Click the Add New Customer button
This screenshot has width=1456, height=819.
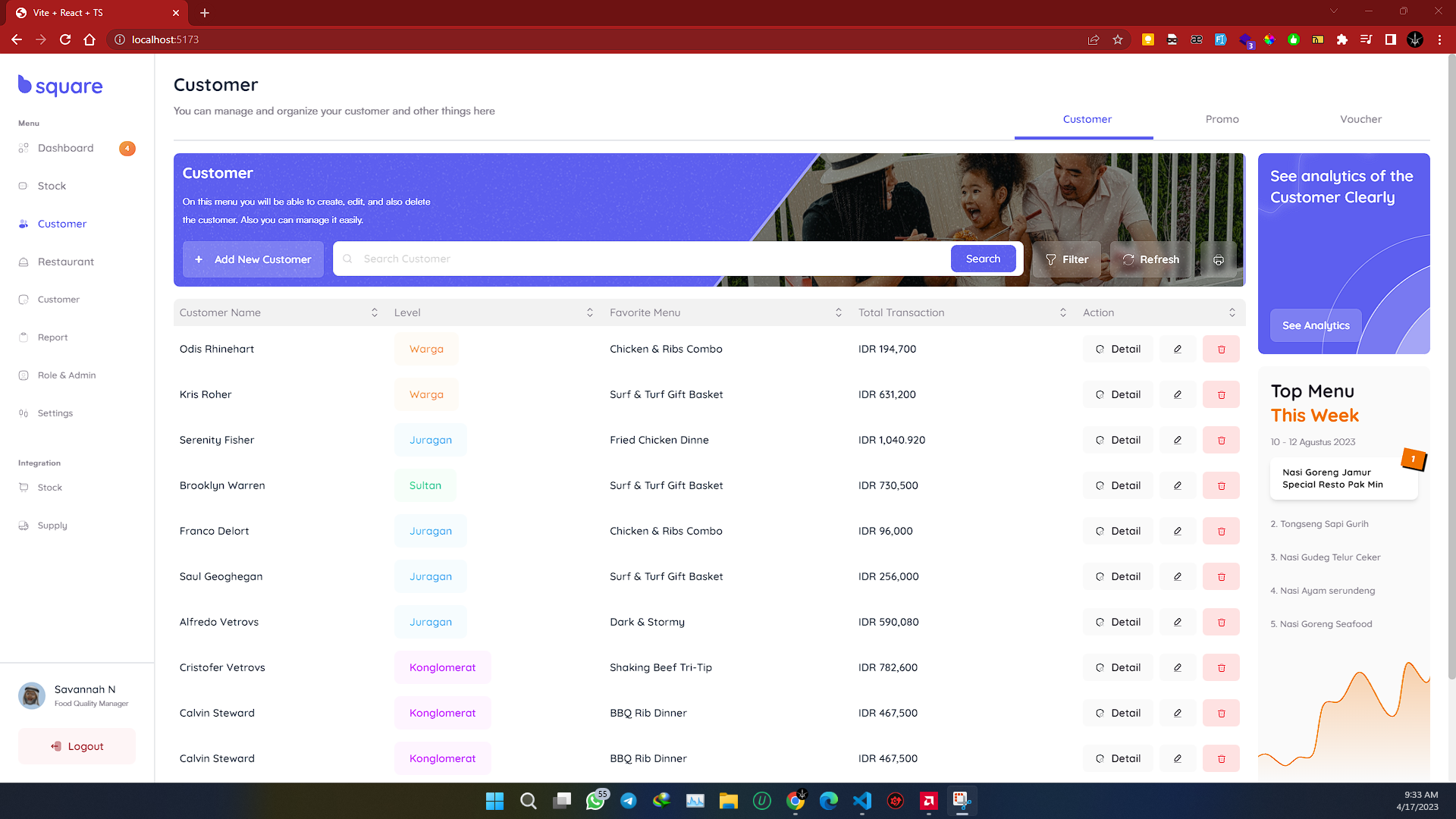click(x=253, y=259)
